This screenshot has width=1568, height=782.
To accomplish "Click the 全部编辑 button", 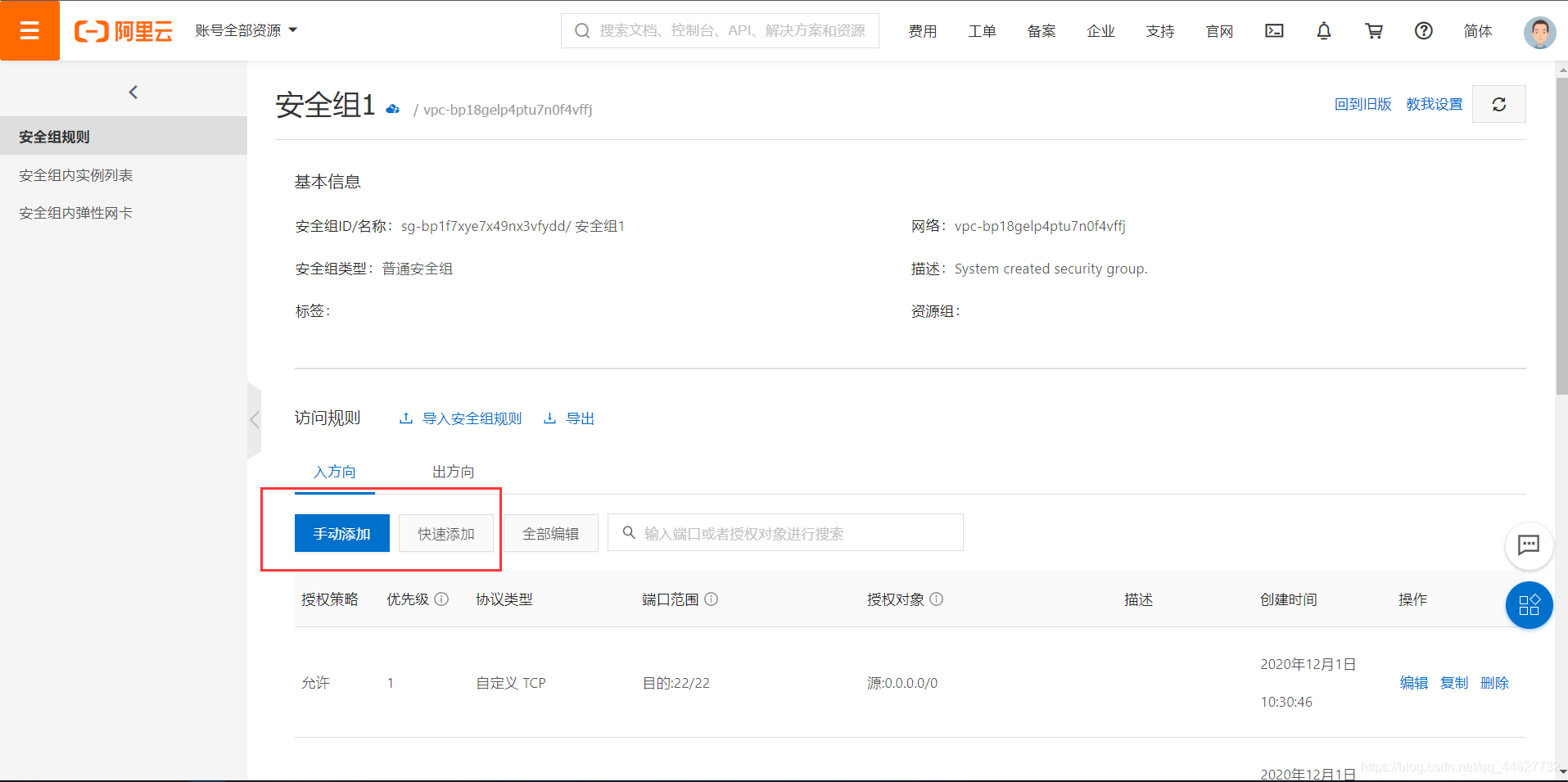I will pyautogui.click(x=550, y=533).
